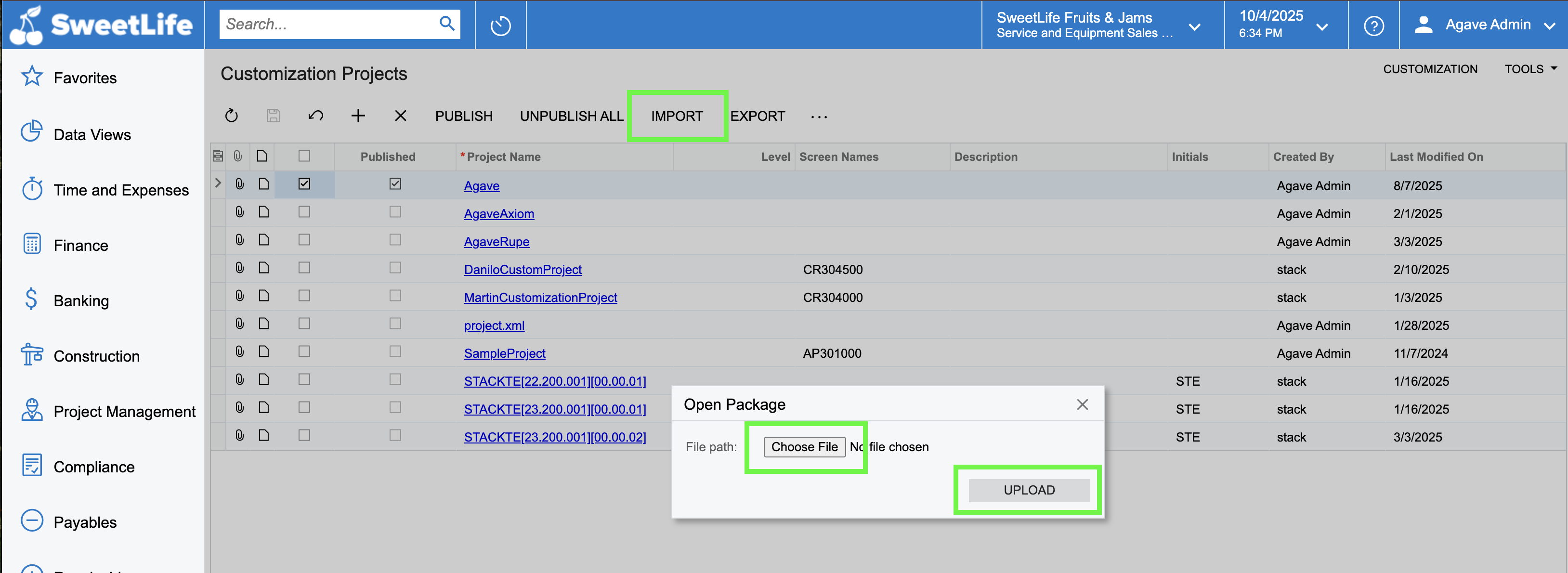Click the search magnifier icon
This screenshot has width=1568, height=573.
click(x=447, y=24)
